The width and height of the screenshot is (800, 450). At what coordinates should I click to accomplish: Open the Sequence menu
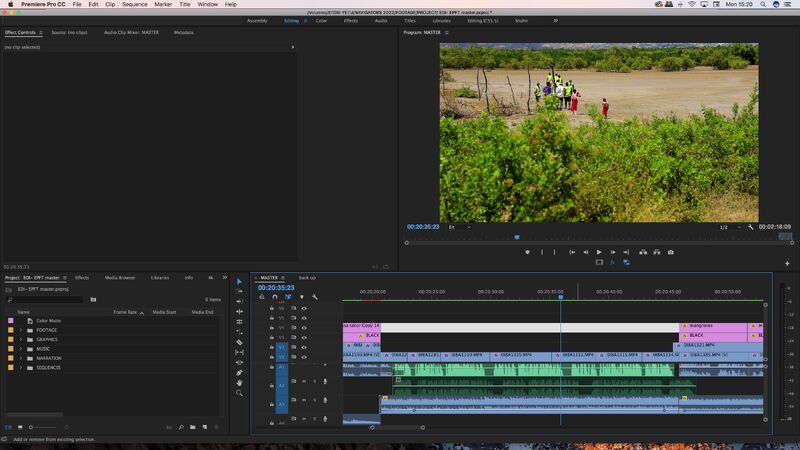134,4
